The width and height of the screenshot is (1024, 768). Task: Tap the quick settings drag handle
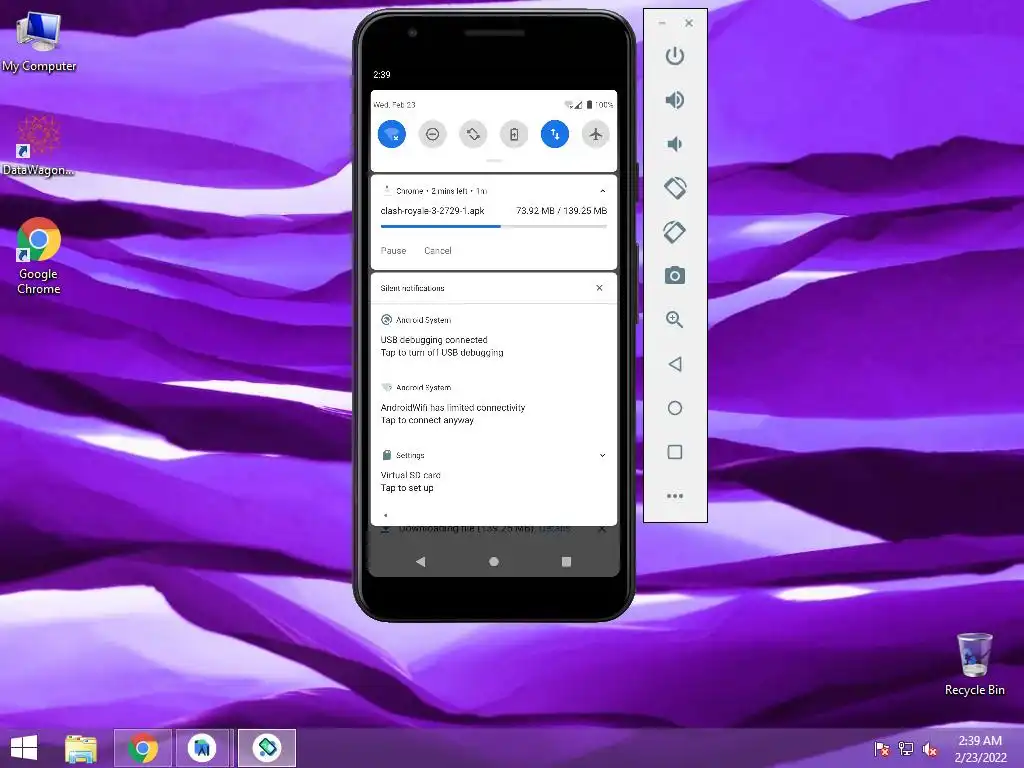[494, 161]
